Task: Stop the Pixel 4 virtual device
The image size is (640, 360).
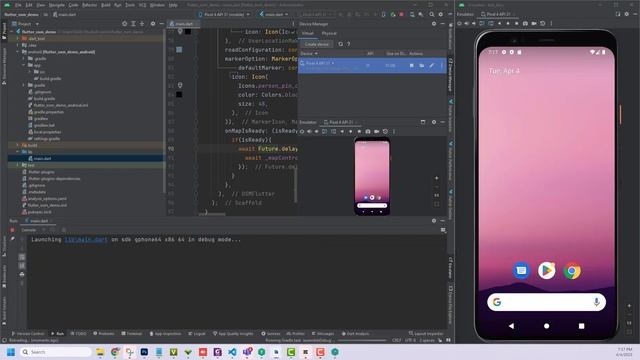Action: coord(411,65)
